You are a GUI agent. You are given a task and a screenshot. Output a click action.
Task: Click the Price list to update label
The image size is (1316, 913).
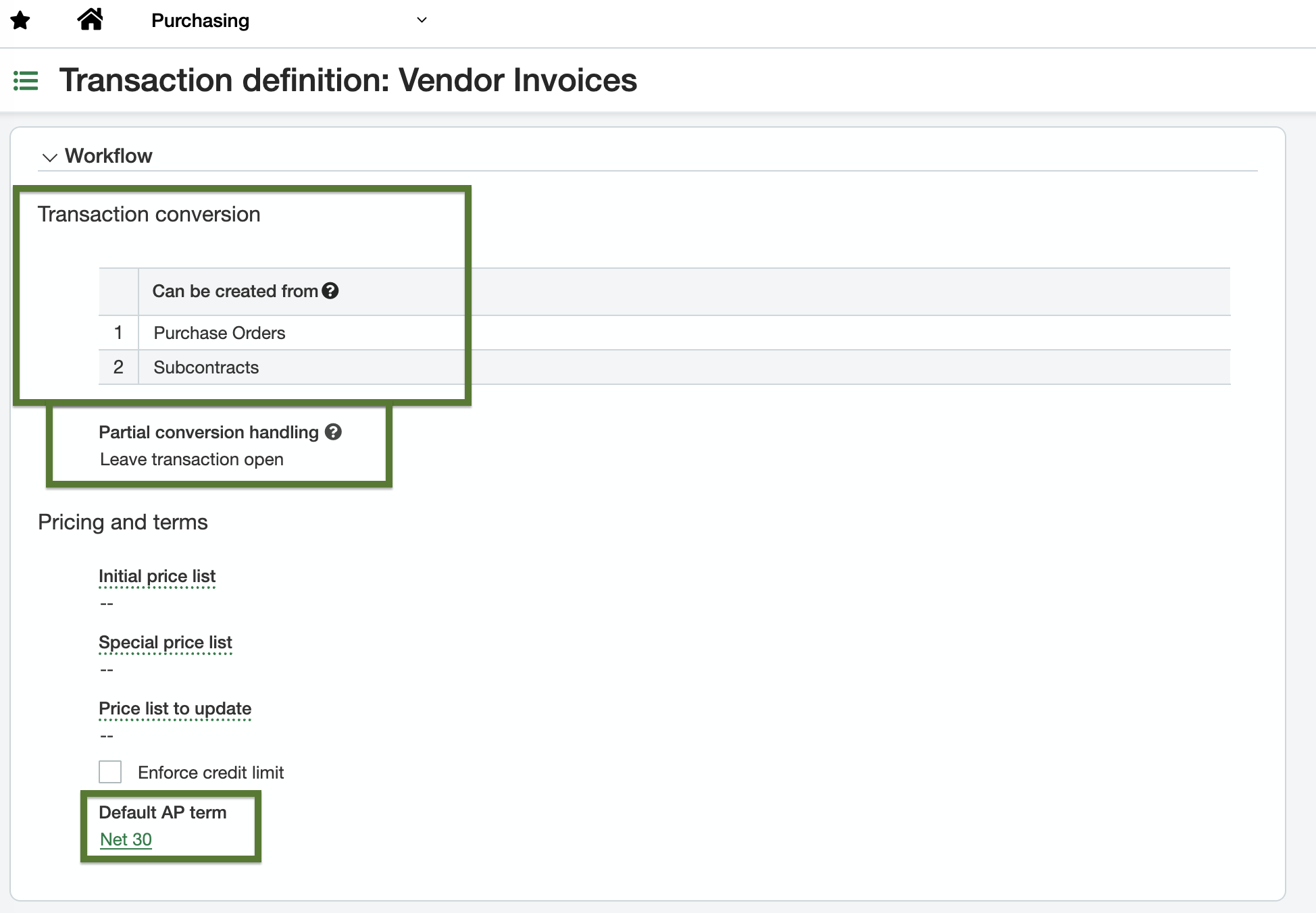[x=175, y=708]
